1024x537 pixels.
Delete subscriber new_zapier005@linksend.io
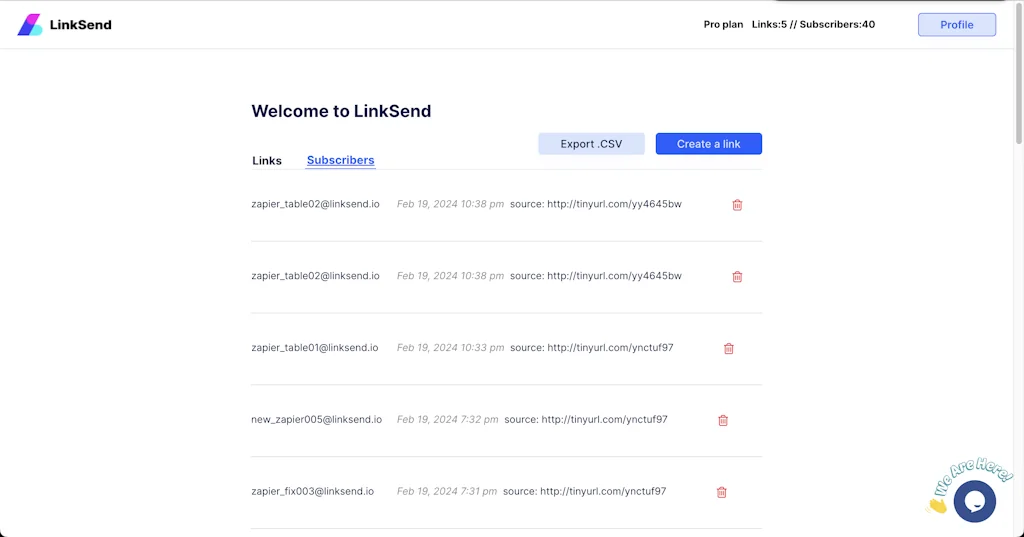click(723, 420)
